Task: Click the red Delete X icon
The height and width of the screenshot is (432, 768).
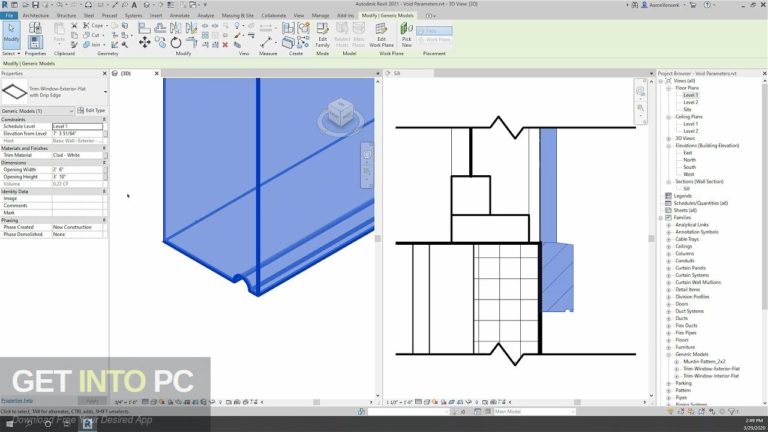Action: pyautogui.click(x=225, y=45)
